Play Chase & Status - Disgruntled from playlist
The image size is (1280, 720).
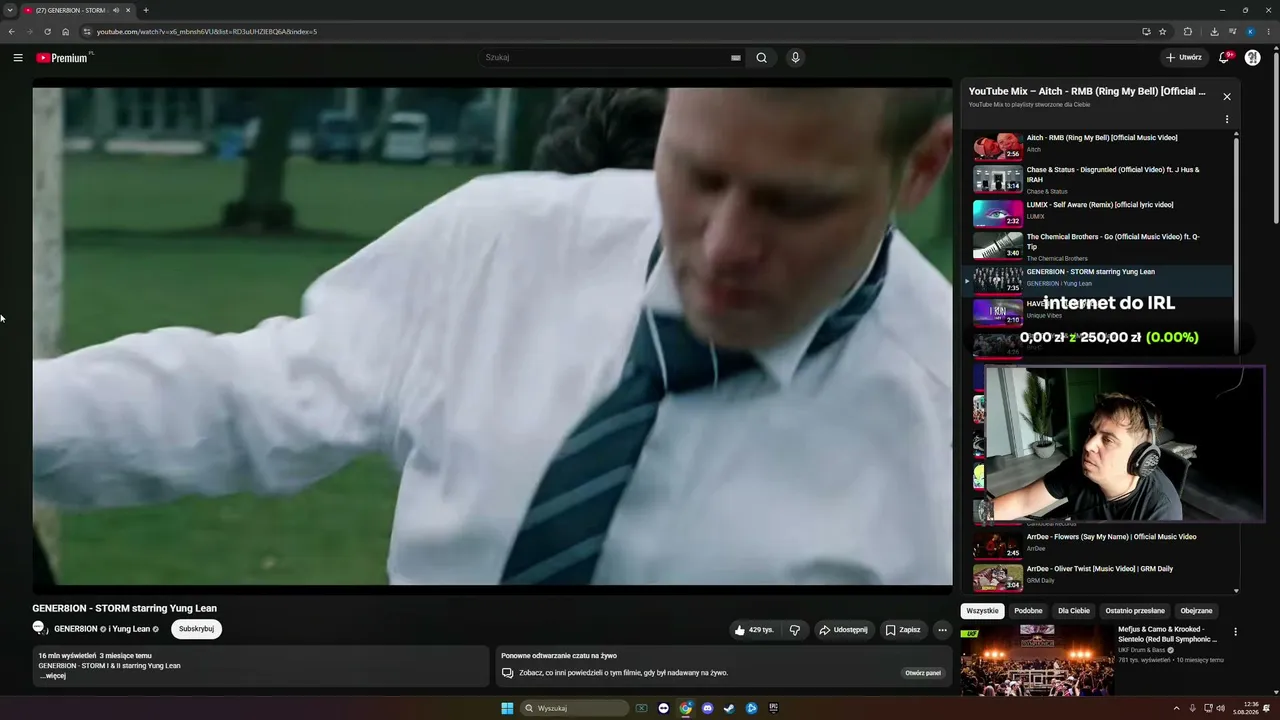(1100, 180)
